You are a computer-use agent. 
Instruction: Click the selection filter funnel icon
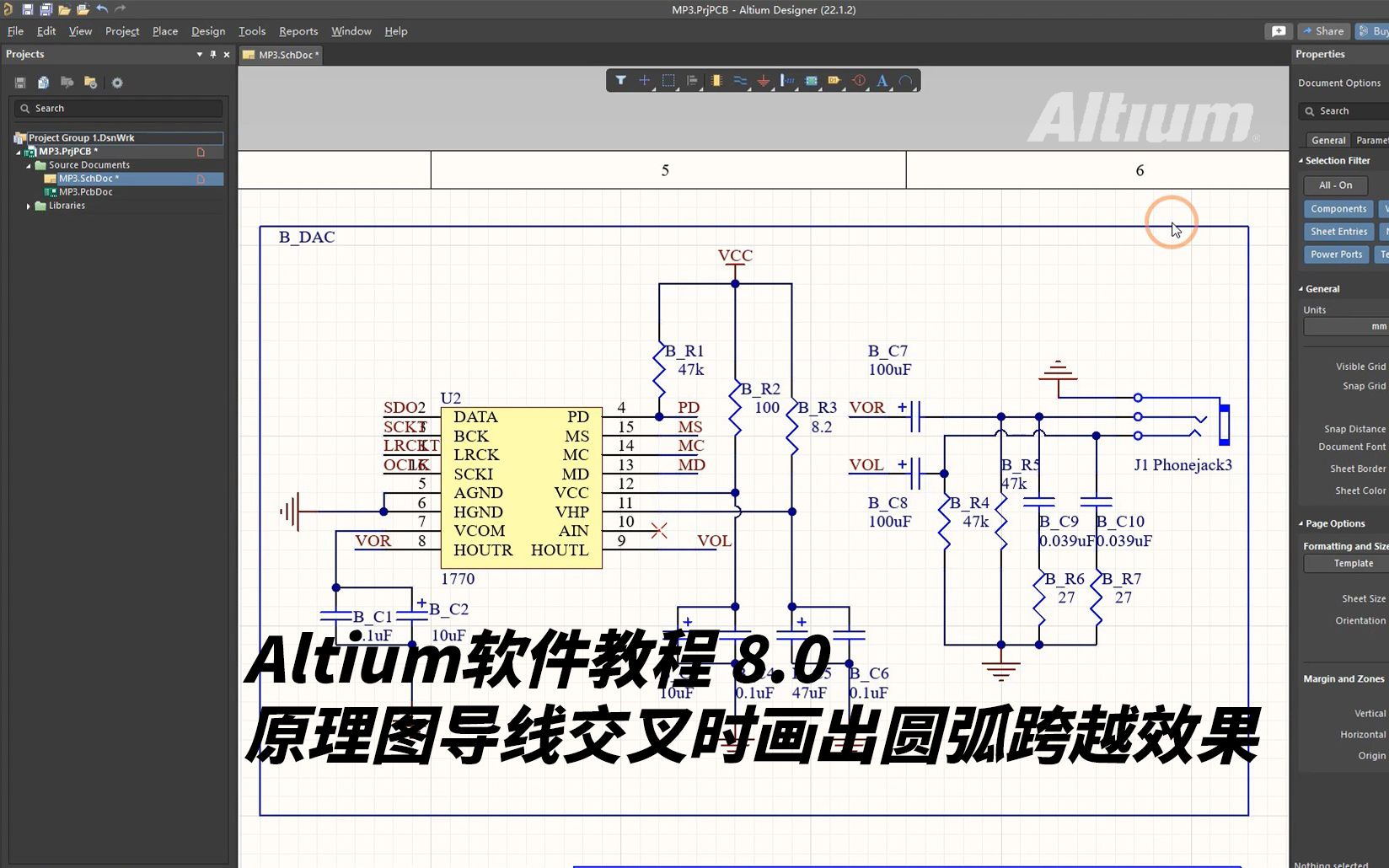(x=621, y=80)
